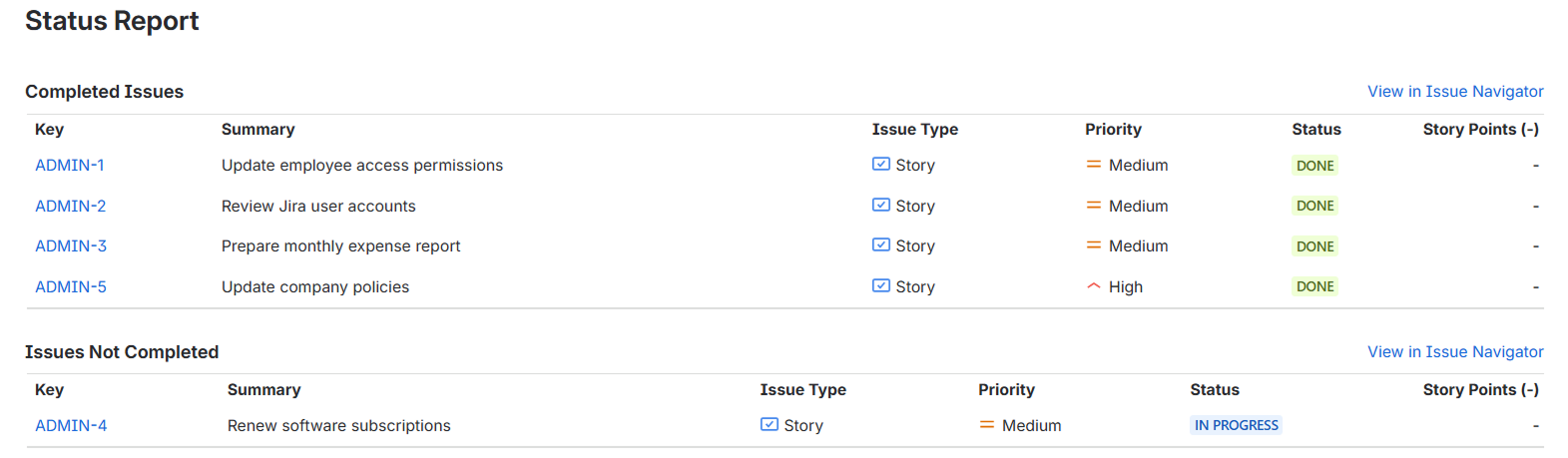
Task: Click Story Points header in Issues Not Completed
Action: point(1481,390)
